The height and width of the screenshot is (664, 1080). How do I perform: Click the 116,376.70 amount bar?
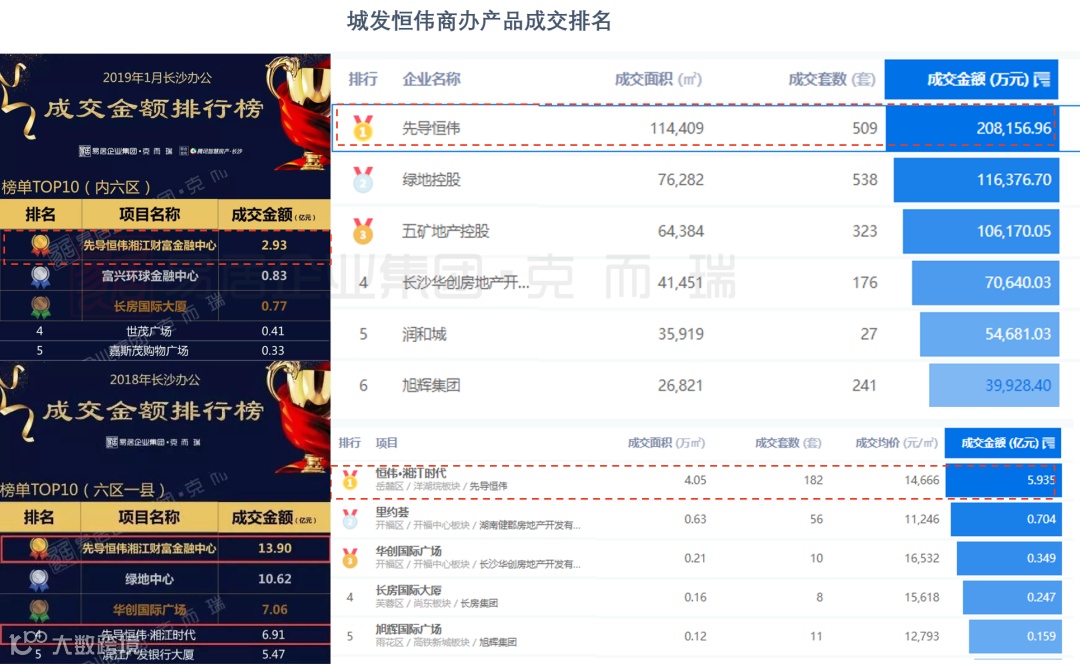click(x=976, y=180)
